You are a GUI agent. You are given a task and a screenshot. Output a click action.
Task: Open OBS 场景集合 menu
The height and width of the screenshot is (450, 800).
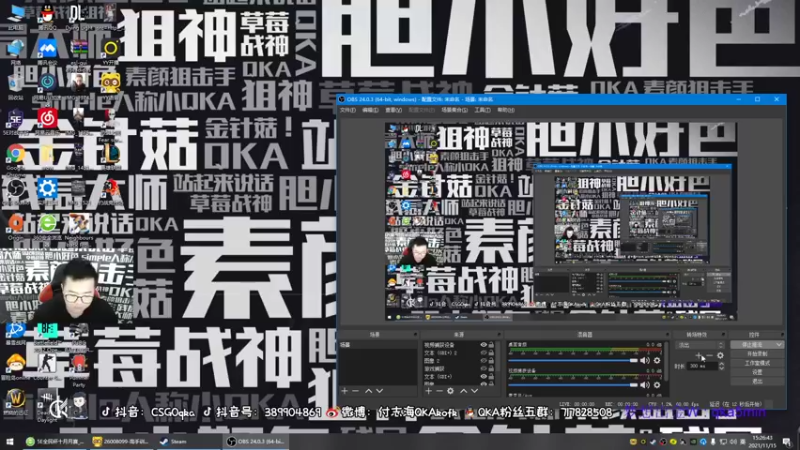coord(454,110)
